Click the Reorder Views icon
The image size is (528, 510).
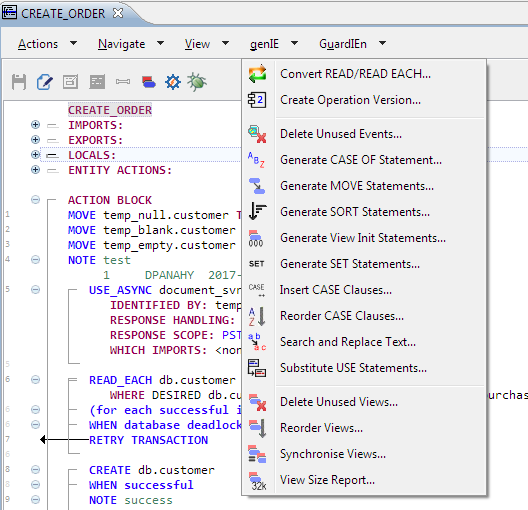[258, 428]
